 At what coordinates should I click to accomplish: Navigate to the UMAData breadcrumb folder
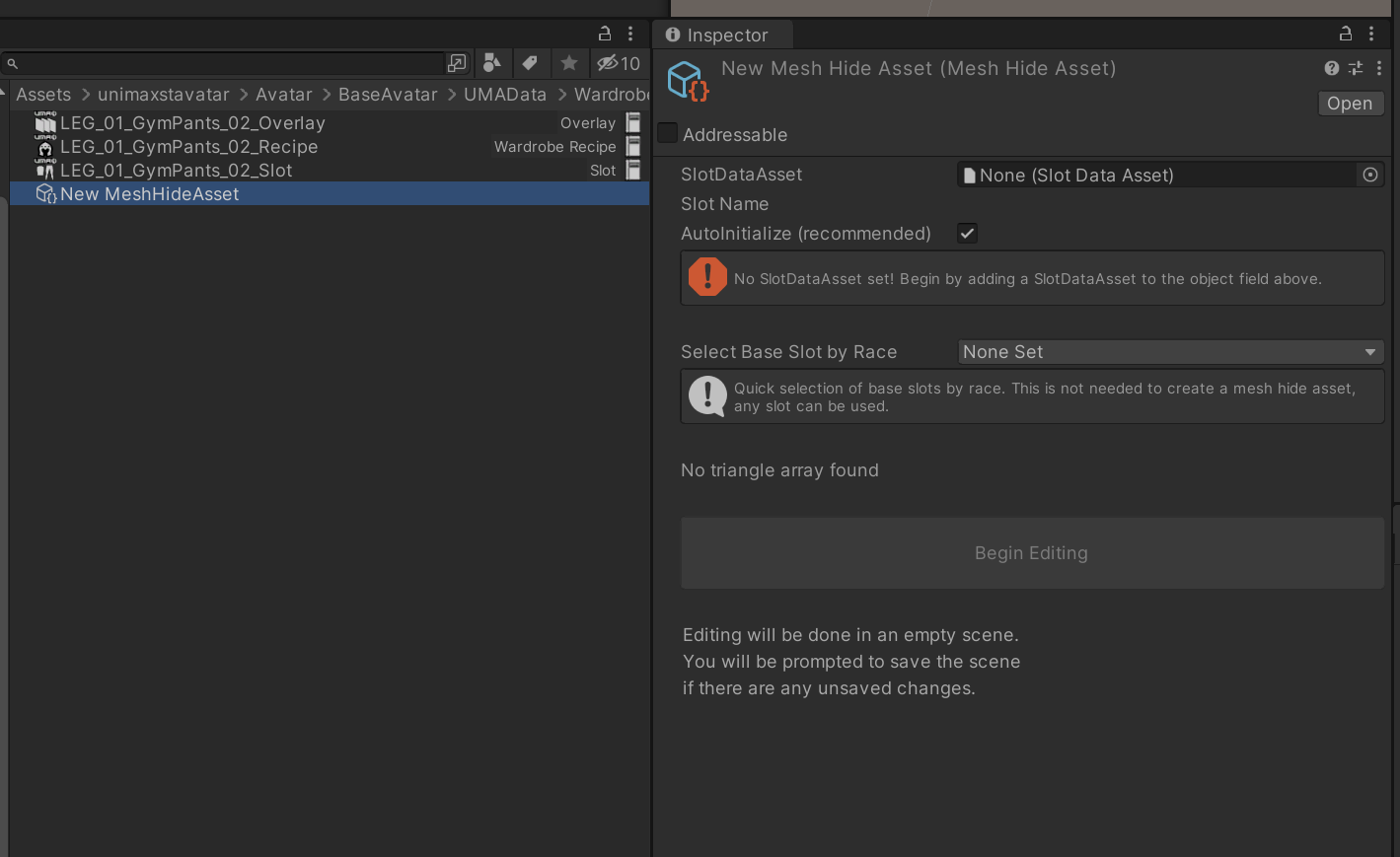[x=505, y=95]
